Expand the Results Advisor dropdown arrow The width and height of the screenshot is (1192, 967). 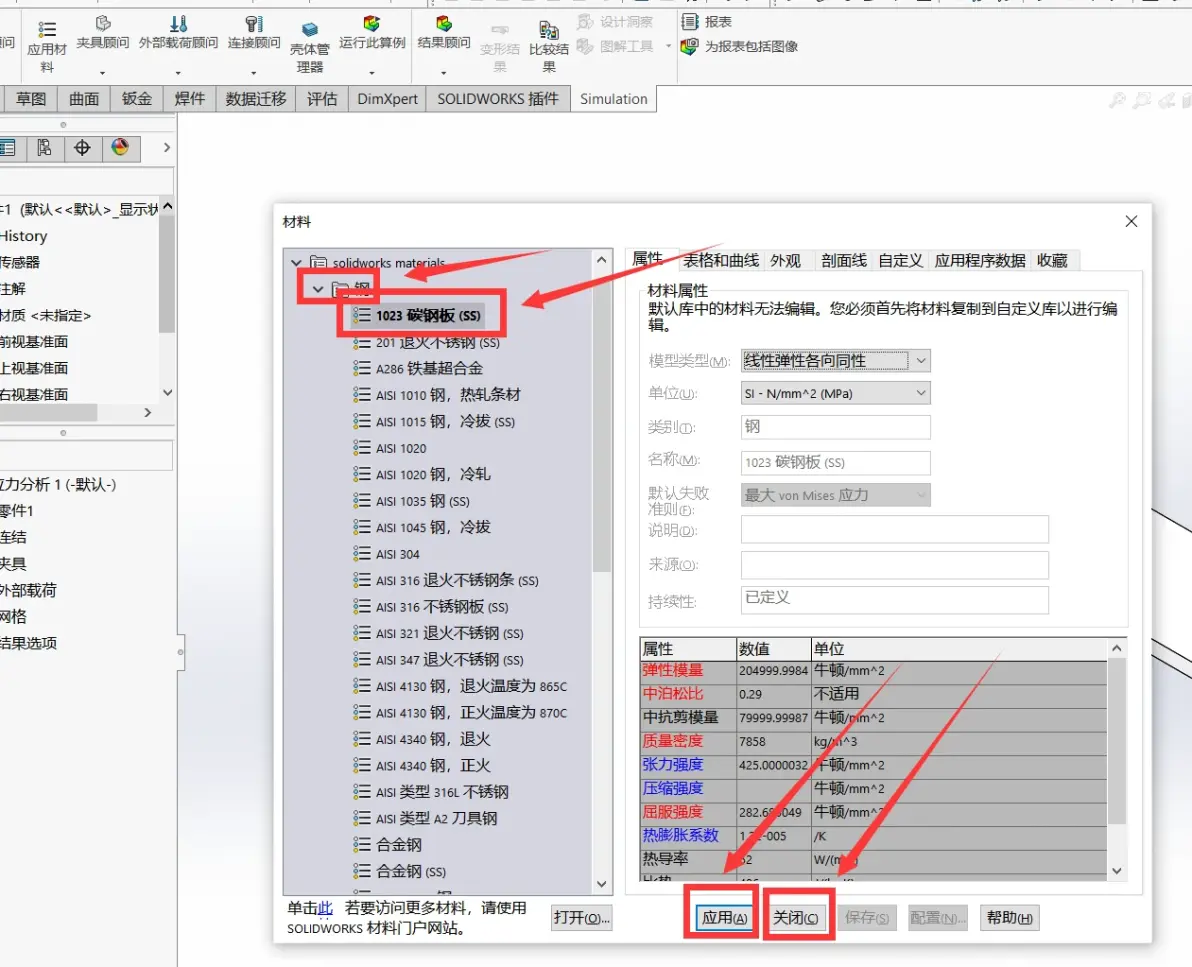(444, 73)
